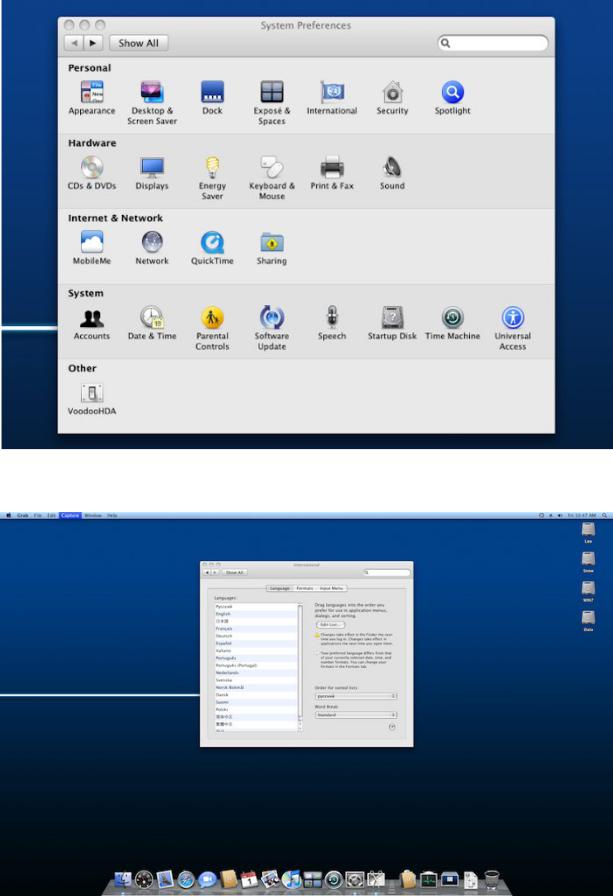Go forward in System Preferences toolbar
Image resolution: width=613 pixels, height=896 pixels.
(93, 43)
